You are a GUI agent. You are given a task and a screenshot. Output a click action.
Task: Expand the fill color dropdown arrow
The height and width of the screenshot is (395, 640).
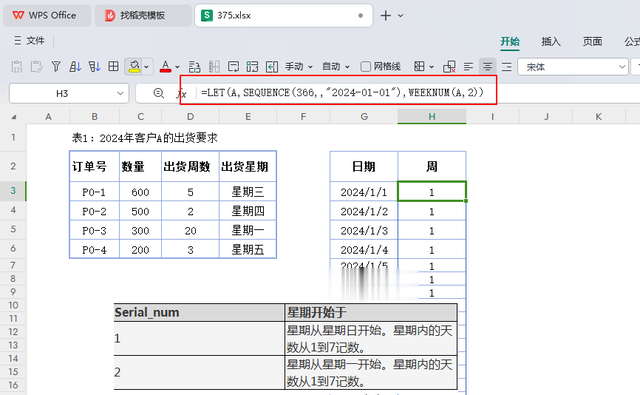147,67
